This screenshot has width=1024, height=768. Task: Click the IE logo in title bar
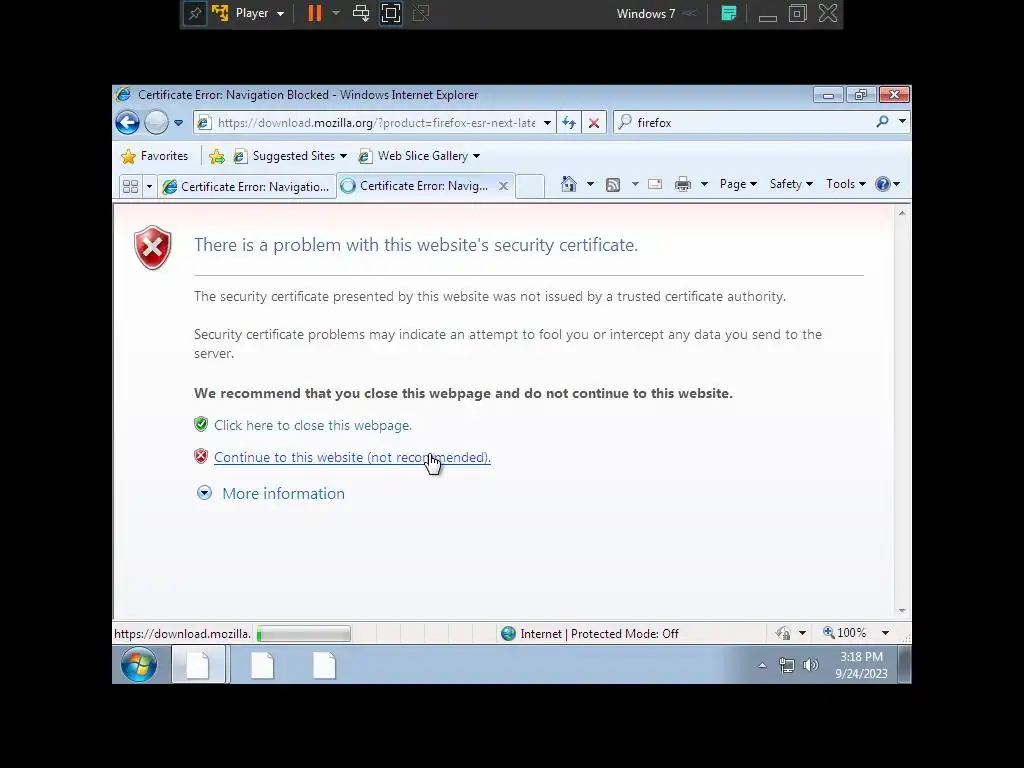123,95
